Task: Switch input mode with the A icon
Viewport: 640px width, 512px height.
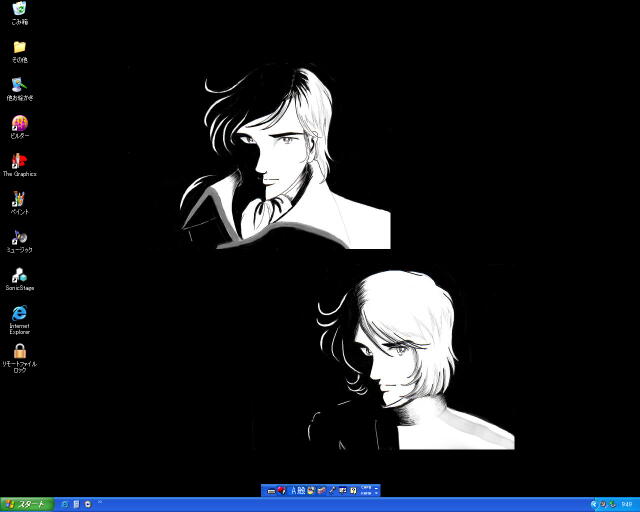Action: click(293, 491)
